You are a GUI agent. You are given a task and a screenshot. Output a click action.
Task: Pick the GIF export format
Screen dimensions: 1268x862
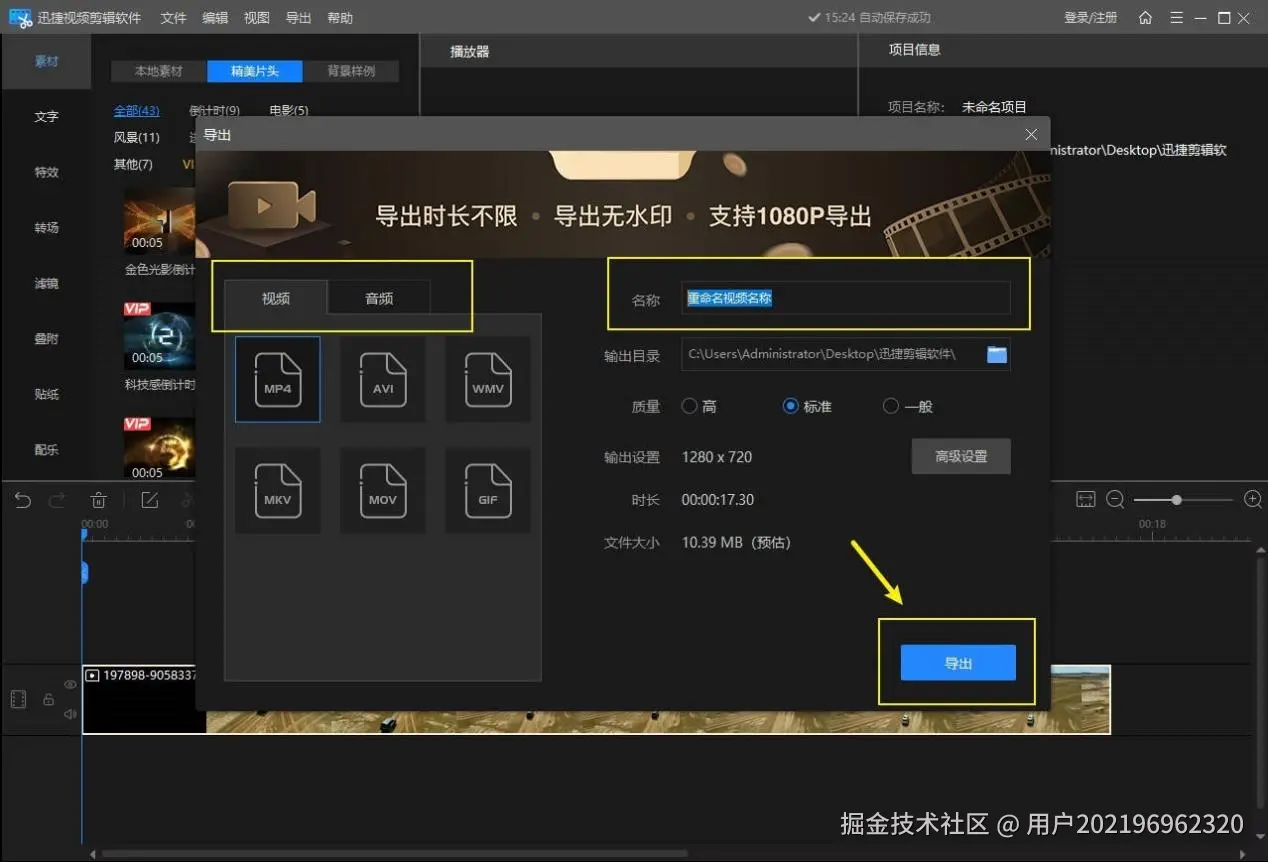(x=488, y=490)
